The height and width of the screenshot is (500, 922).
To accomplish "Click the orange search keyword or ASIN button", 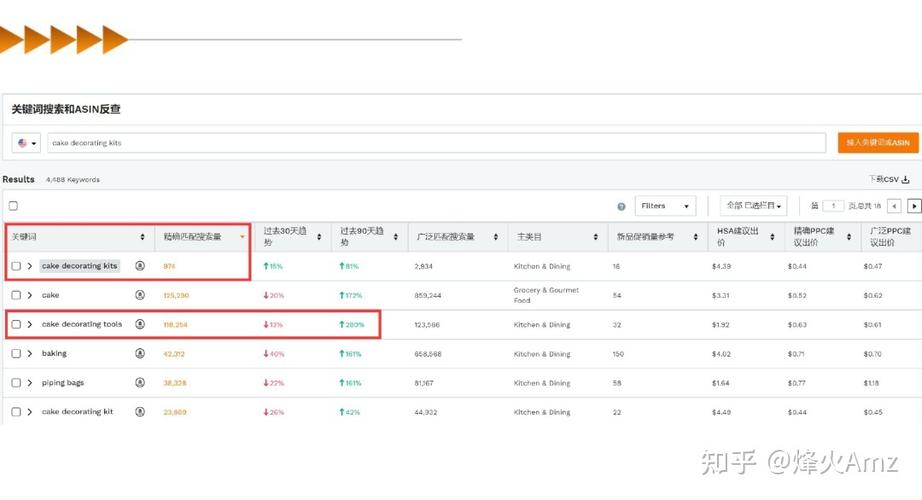I will point(877,143).
